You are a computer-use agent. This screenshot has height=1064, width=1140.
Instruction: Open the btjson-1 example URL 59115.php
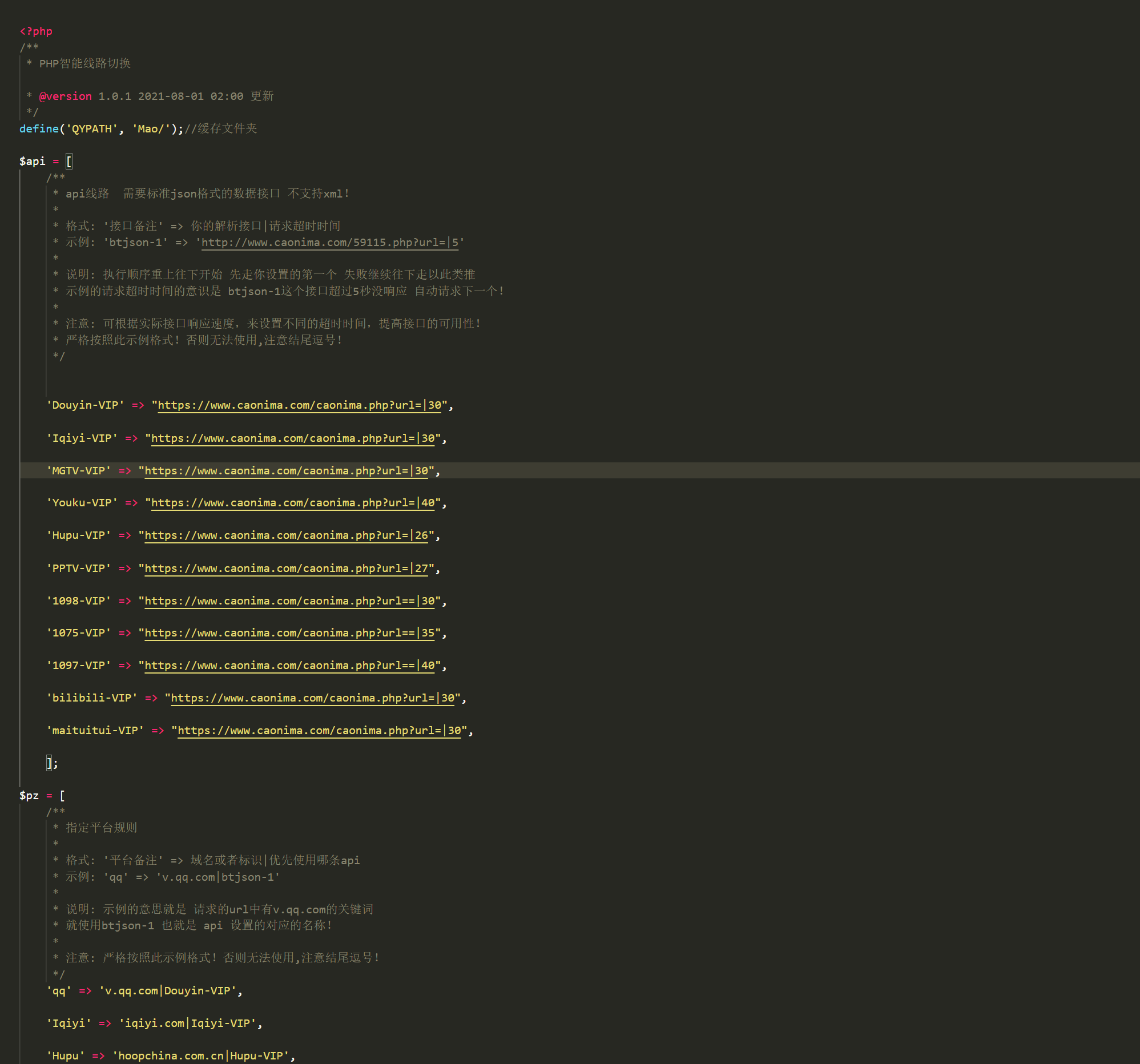pos(331,243)
